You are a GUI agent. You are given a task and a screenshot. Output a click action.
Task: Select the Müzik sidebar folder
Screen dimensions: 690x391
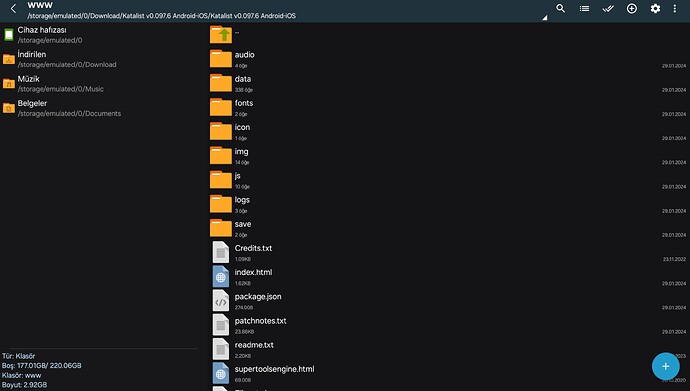[101, 84]
